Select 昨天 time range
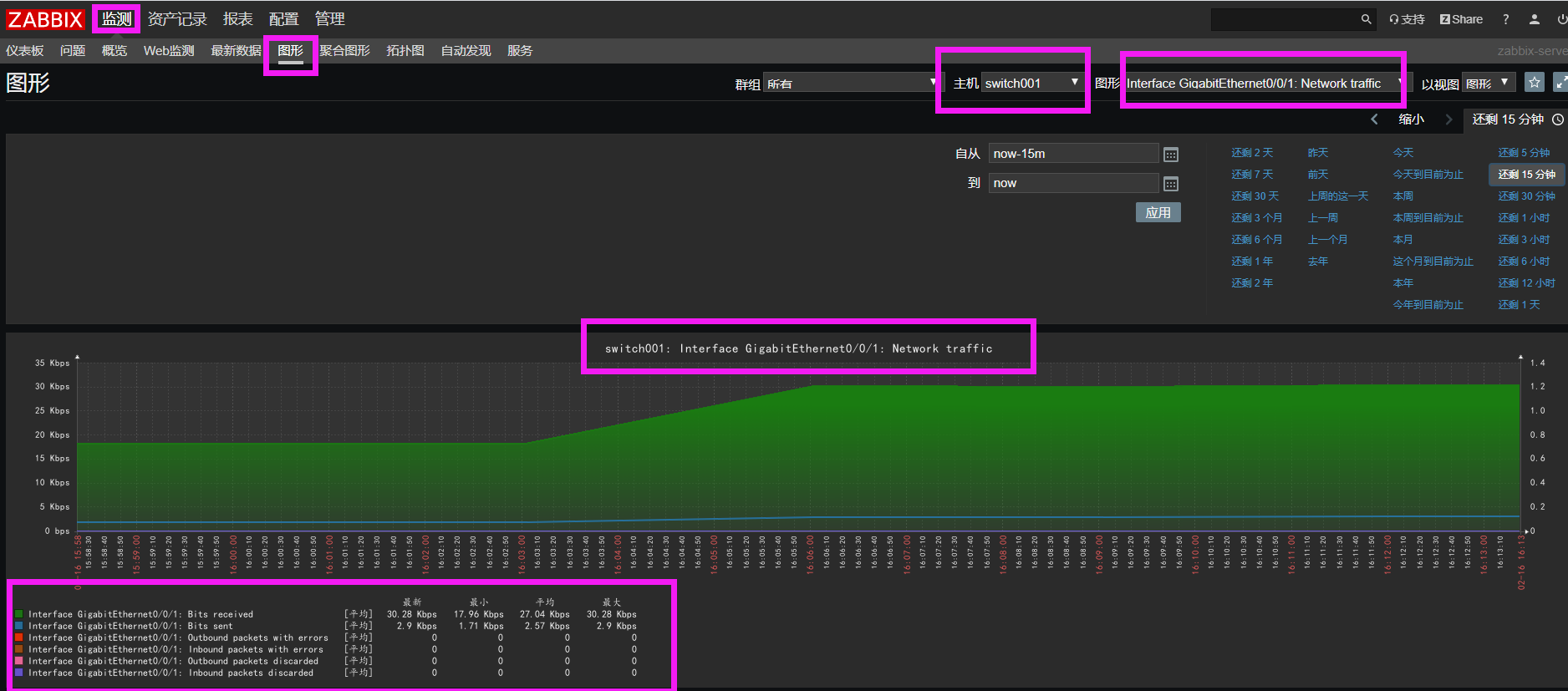The image size is (1568, 691). pyautogui.click(x=1318, y=153)
